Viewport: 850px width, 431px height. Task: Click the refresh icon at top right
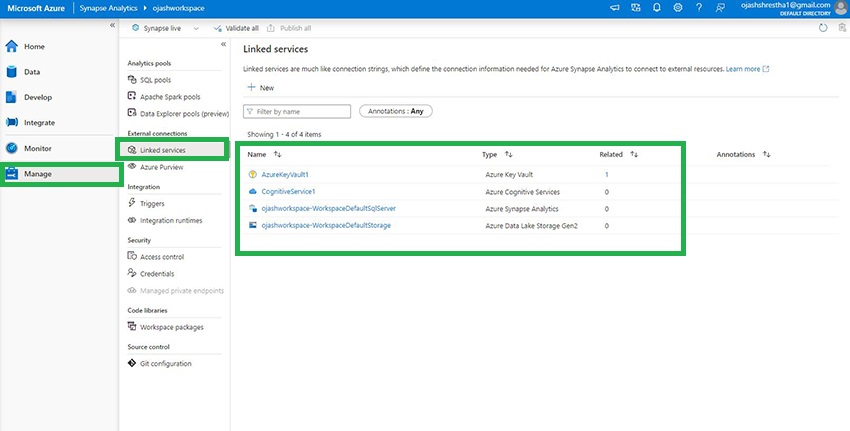822,28
